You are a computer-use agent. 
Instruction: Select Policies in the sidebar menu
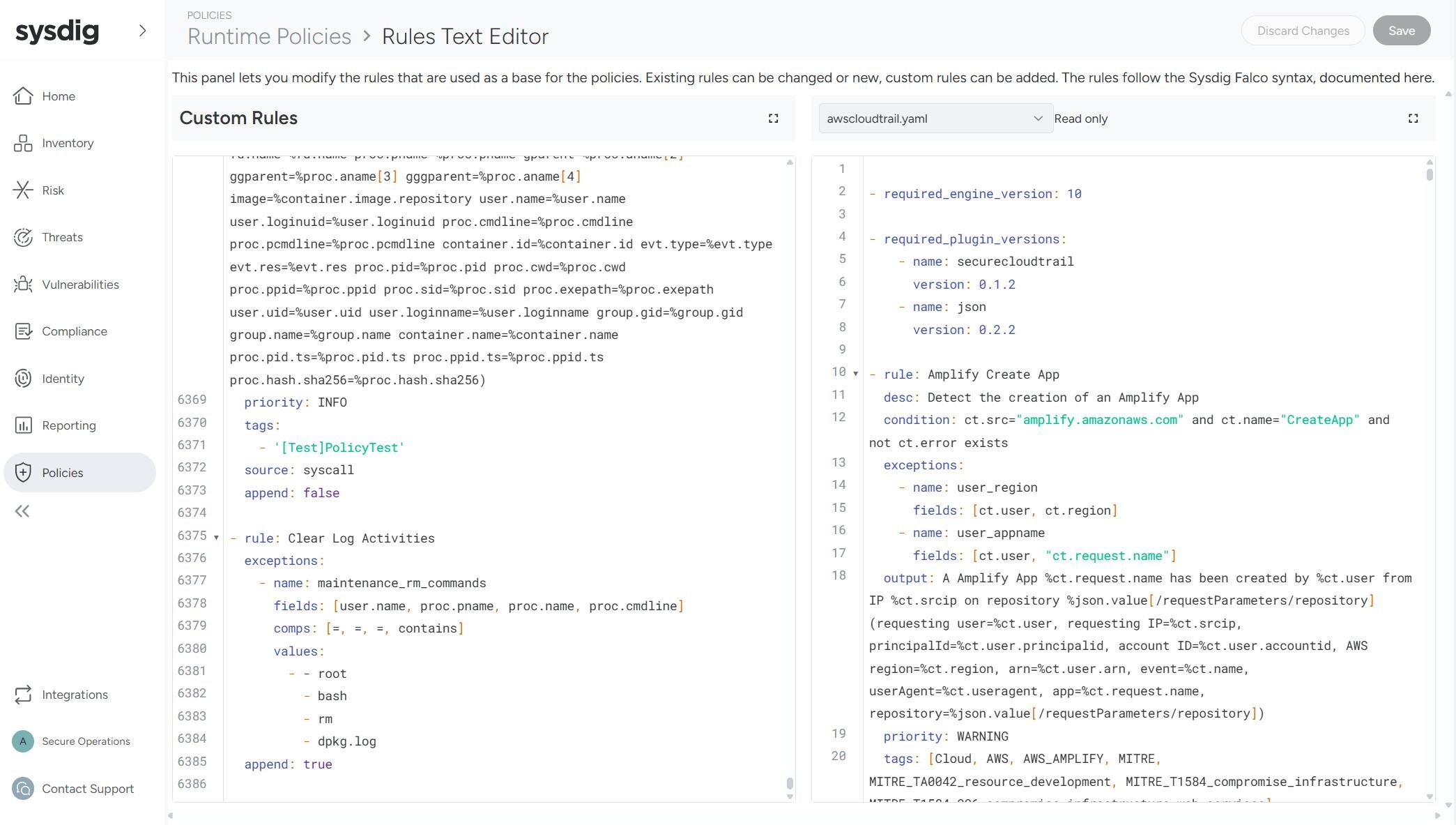(62, 472)
